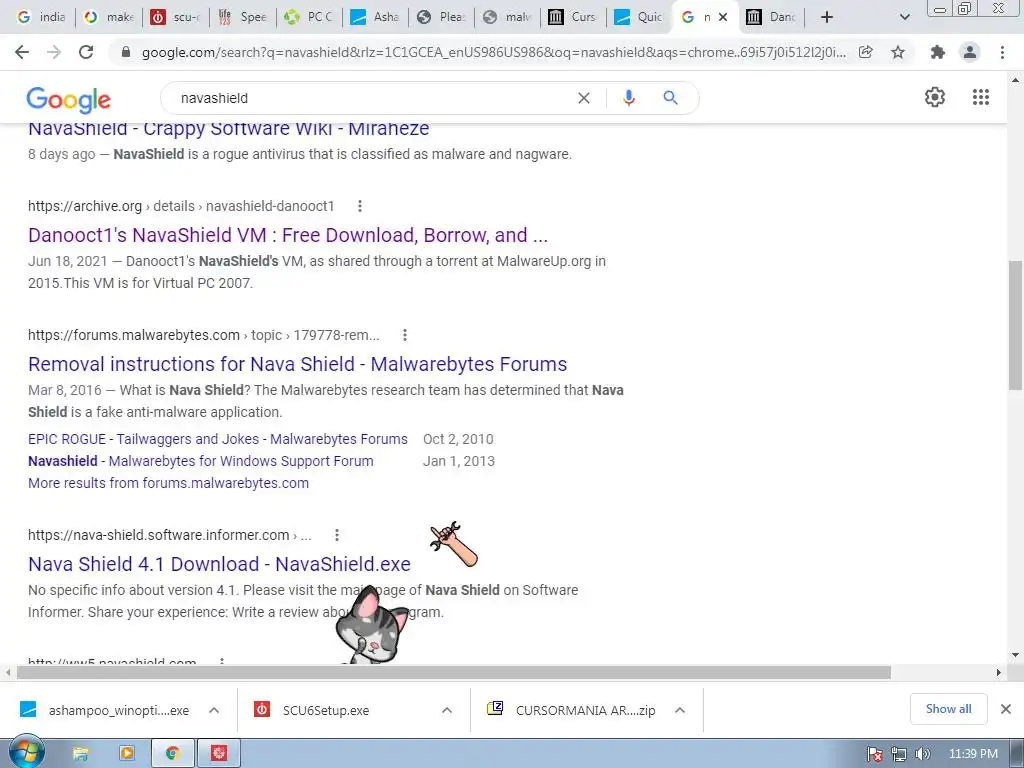Go forward with the forward arrow
This screenshot has height=768, width=1024.
click(54, 52)
